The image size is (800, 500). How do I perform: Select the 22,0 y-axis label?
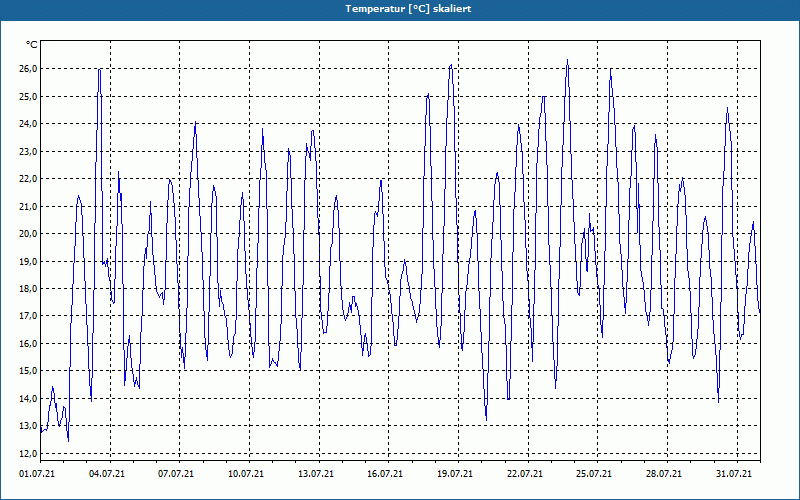click(29, 179)
